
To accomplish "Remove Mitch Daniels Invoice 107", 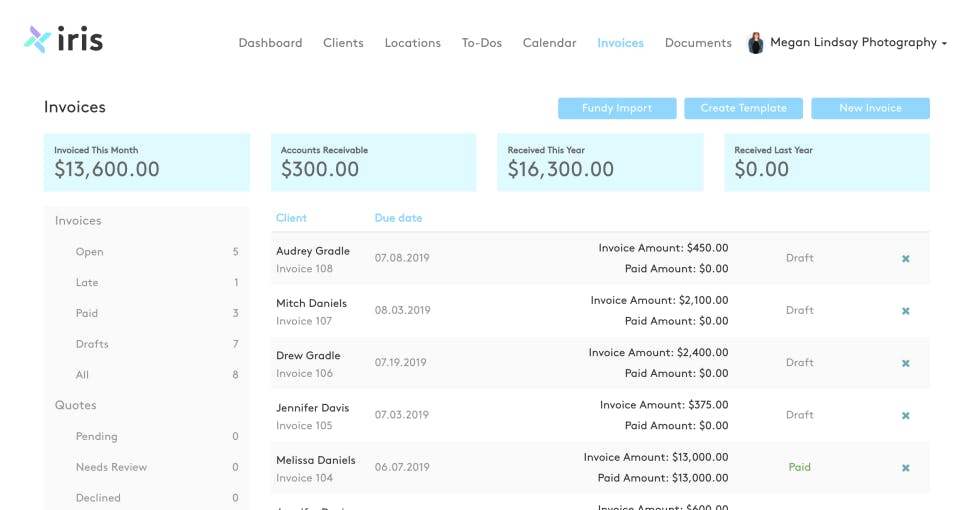I will coord(906,311).
